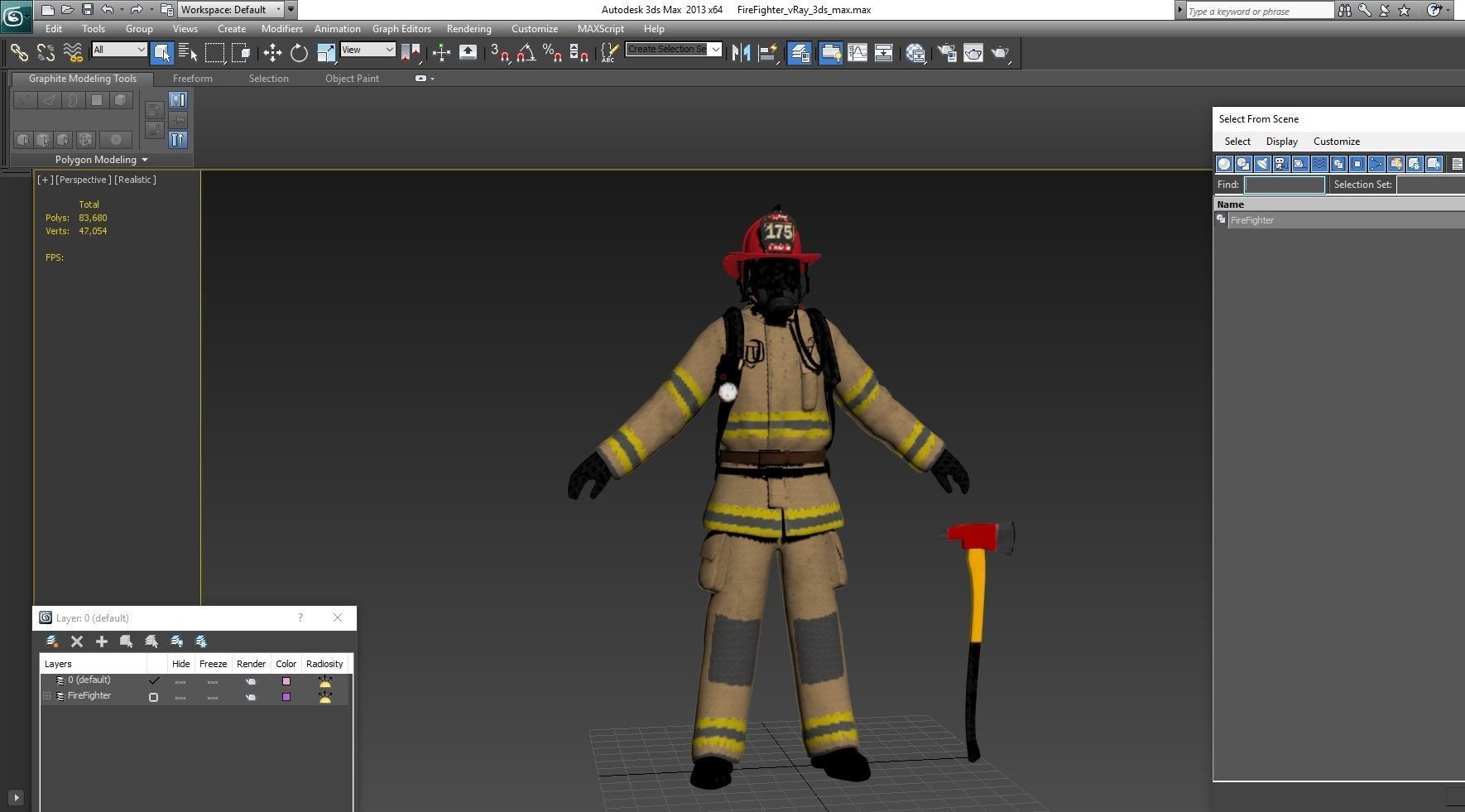Toggle 3D Snaps
This screenshot has width=1465, height=812.
point(499,52)
